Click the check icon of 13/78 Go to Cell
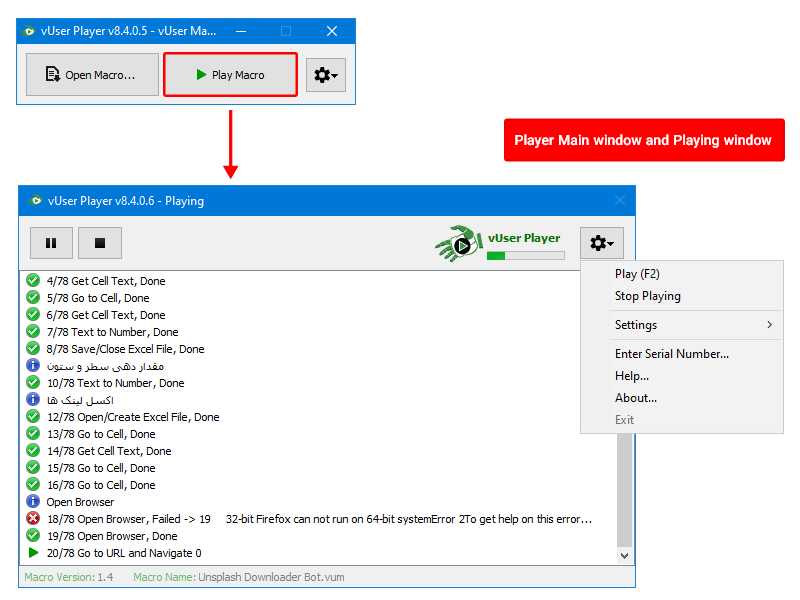 (33, 433)
